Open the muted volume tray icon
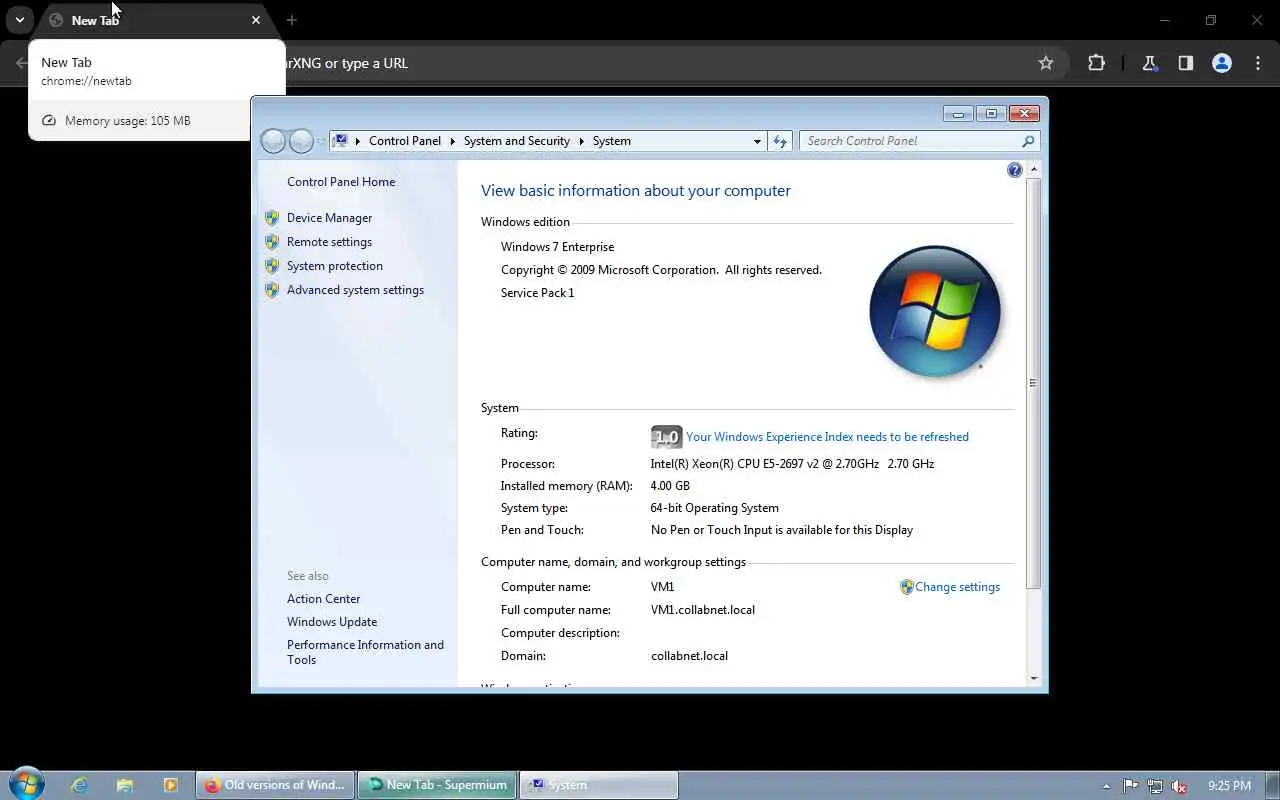This screenshot has width=1280, height=800. coord(1180,786)
